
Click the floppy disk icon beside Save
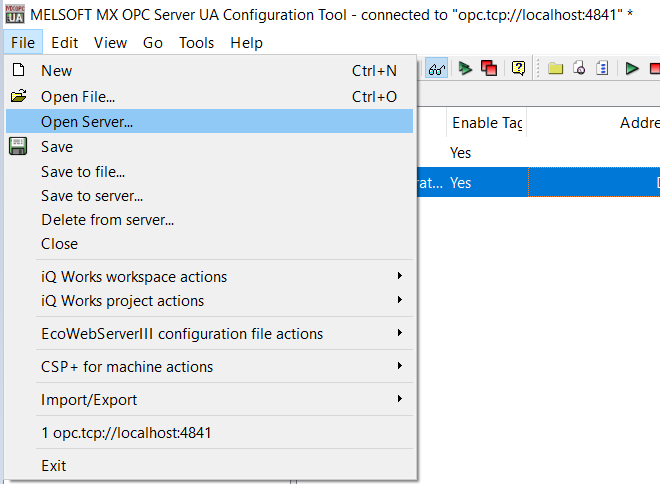tap(18, 146)
